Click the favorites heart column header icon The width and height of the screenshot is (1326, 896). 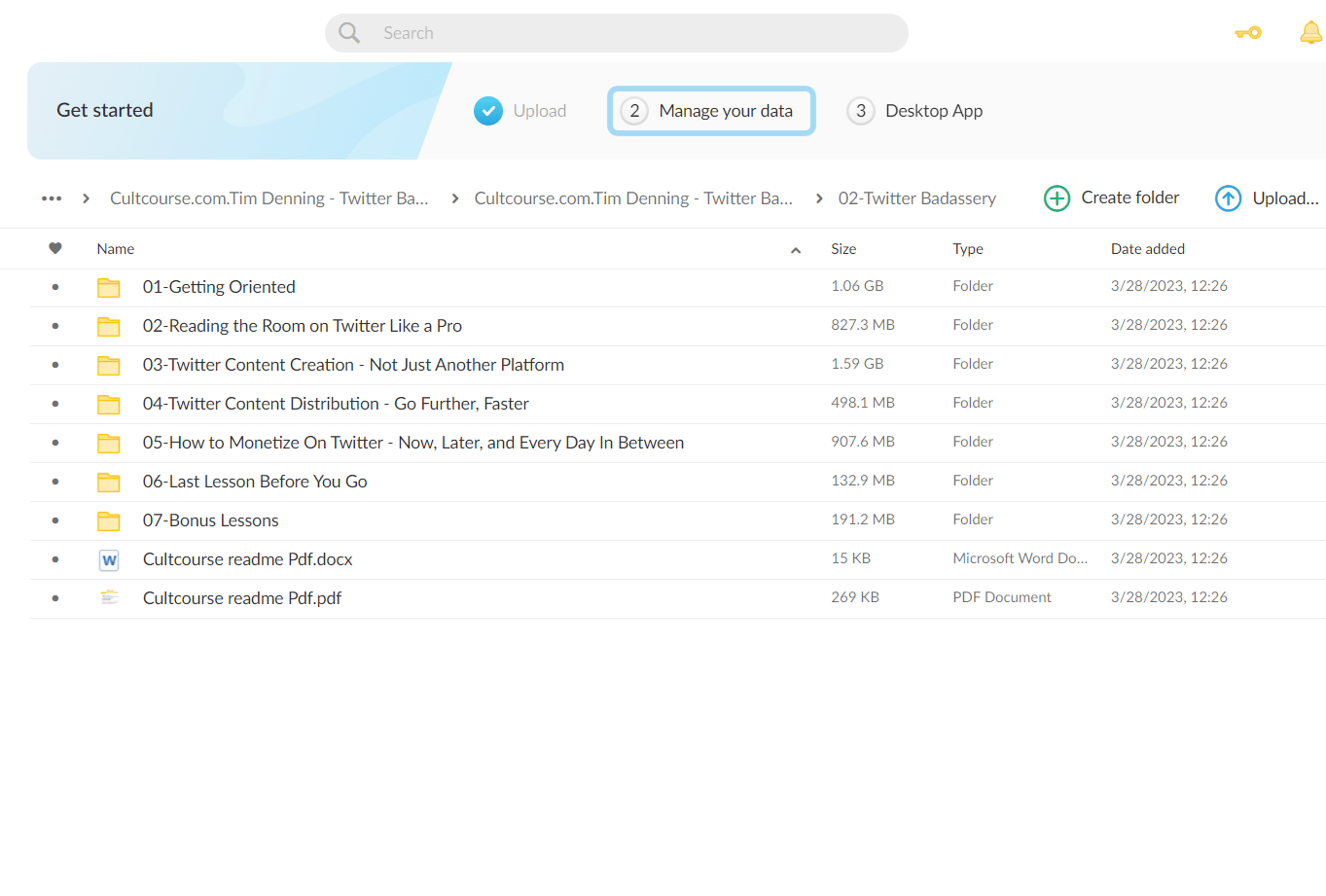[x=55, y=249]
